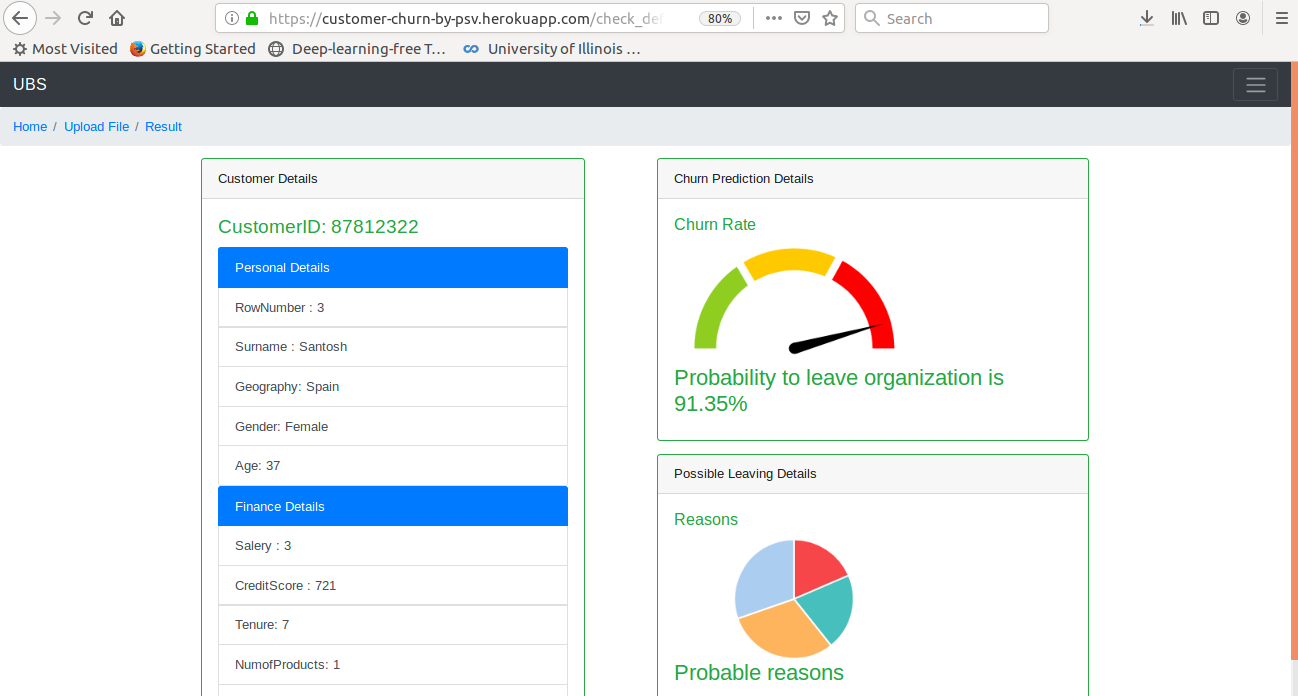The image size is (1298, 696).
Task: Select the Finance Details blue header row
Action: (393, 506)
